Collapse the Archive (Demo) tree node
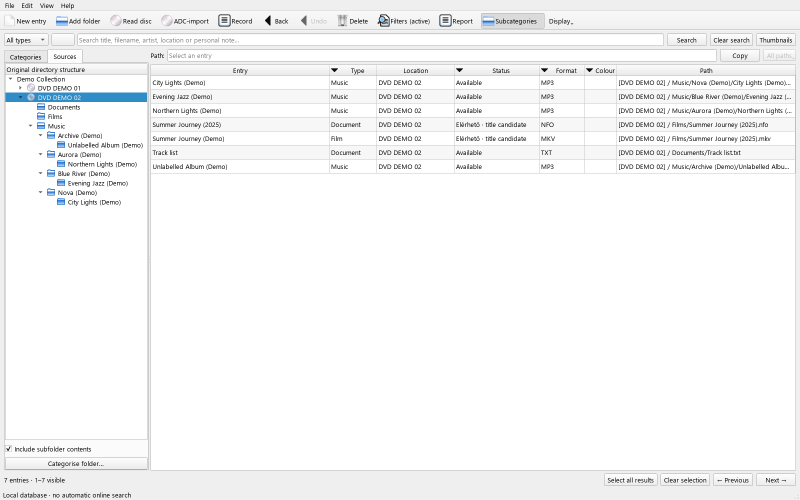The width and height of the screenshot is (800, 500). 41,135
